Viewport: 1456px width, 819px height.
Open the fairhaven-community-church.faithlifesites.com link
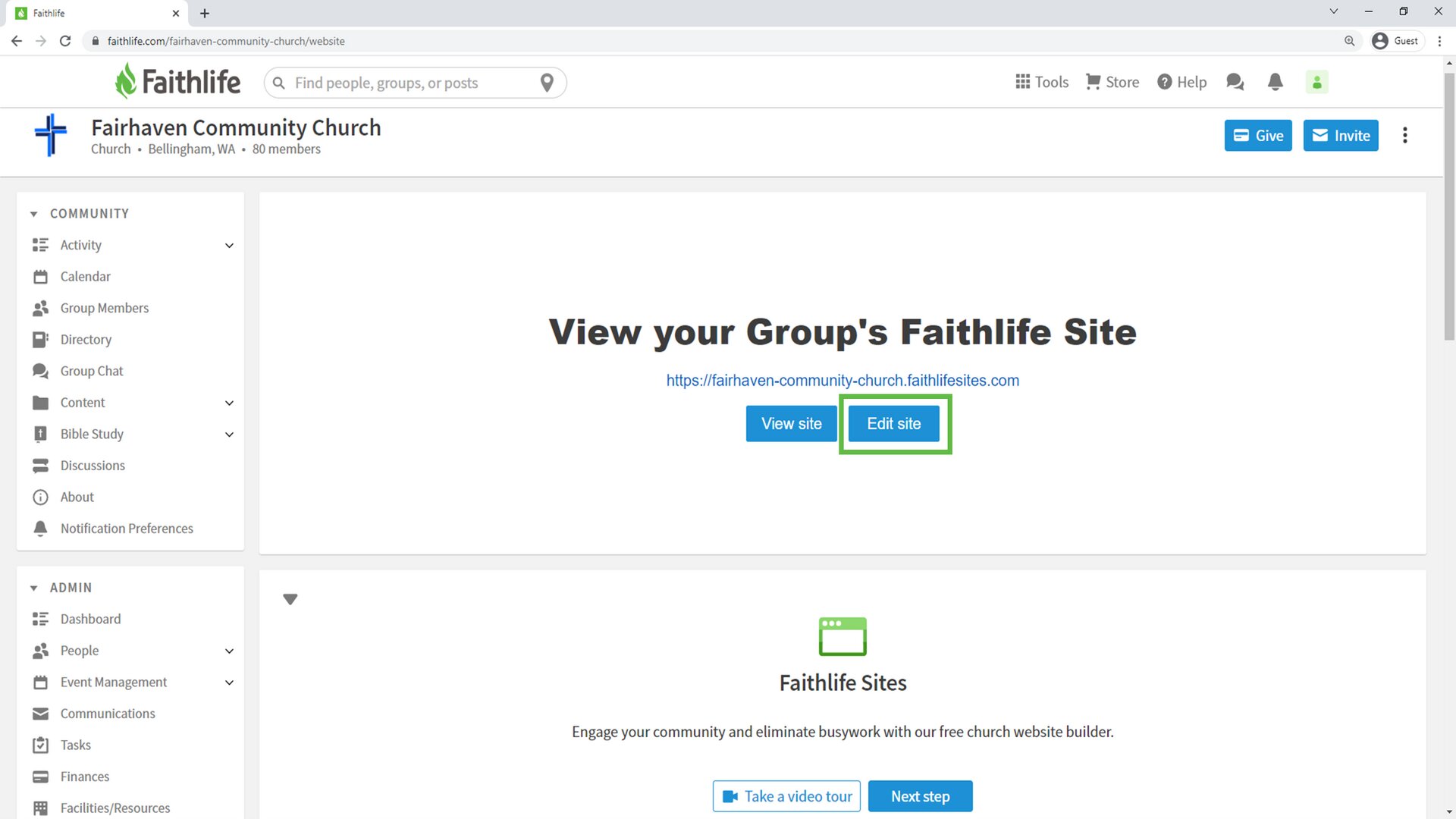coord(843,380)
